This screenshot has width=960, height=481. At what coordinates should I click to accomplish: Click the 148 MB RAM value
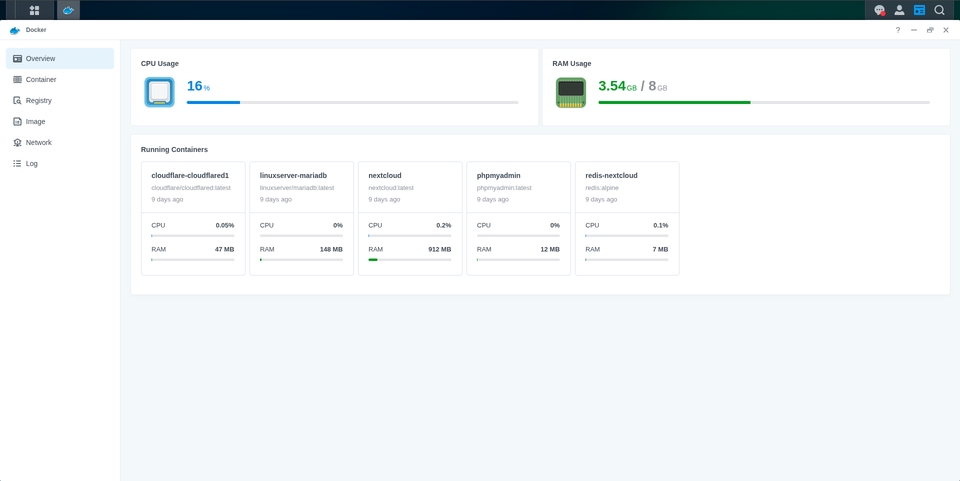[331, 250]
